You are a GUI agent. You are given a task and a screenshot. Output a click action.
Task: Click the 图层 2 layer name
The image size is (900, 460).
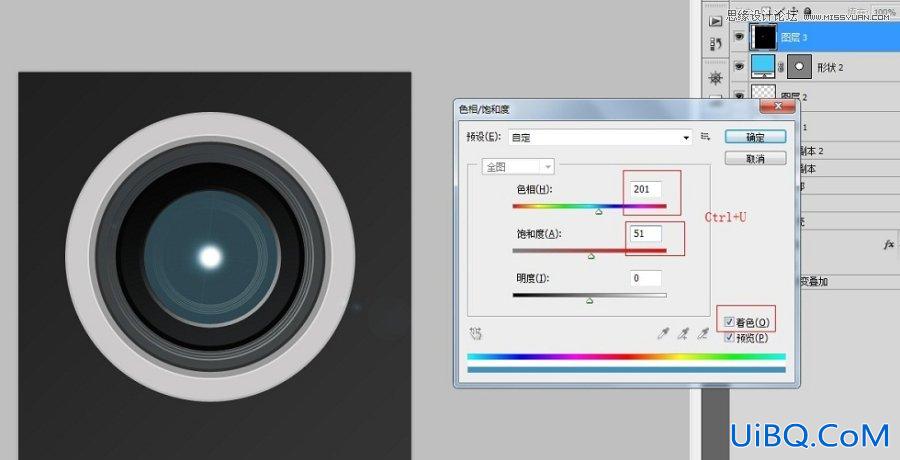794,97
